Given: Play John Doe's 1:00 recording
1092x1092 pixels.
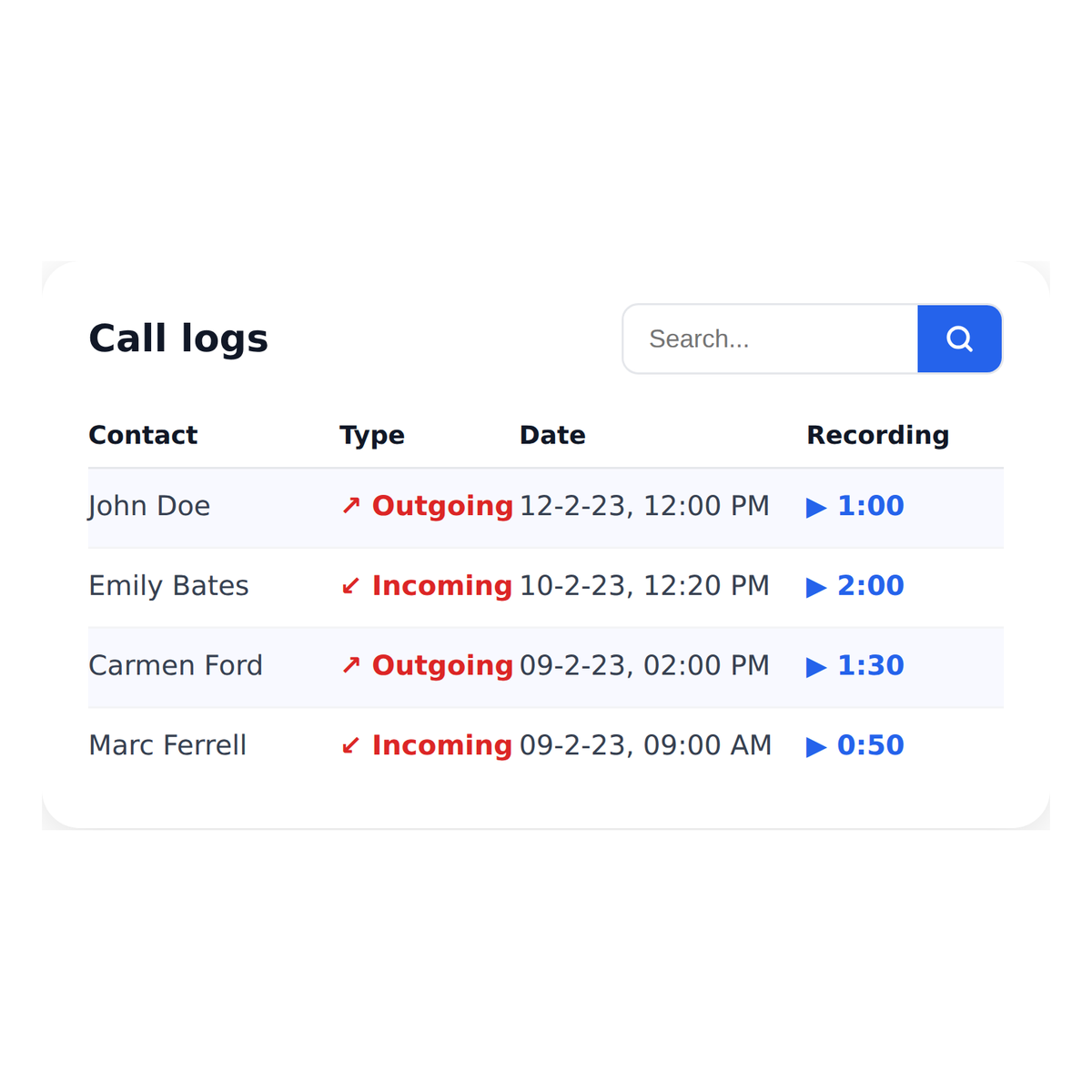Looking at the screenshot, I should pyautogui.click(x=855, y=506).
